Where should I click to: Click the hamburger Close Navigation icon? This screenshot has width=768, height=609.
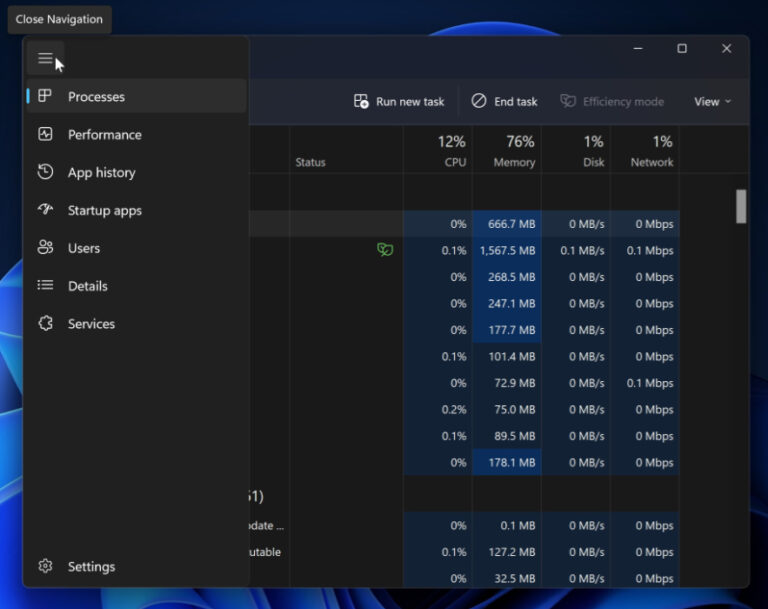click(x=45, y=58)
